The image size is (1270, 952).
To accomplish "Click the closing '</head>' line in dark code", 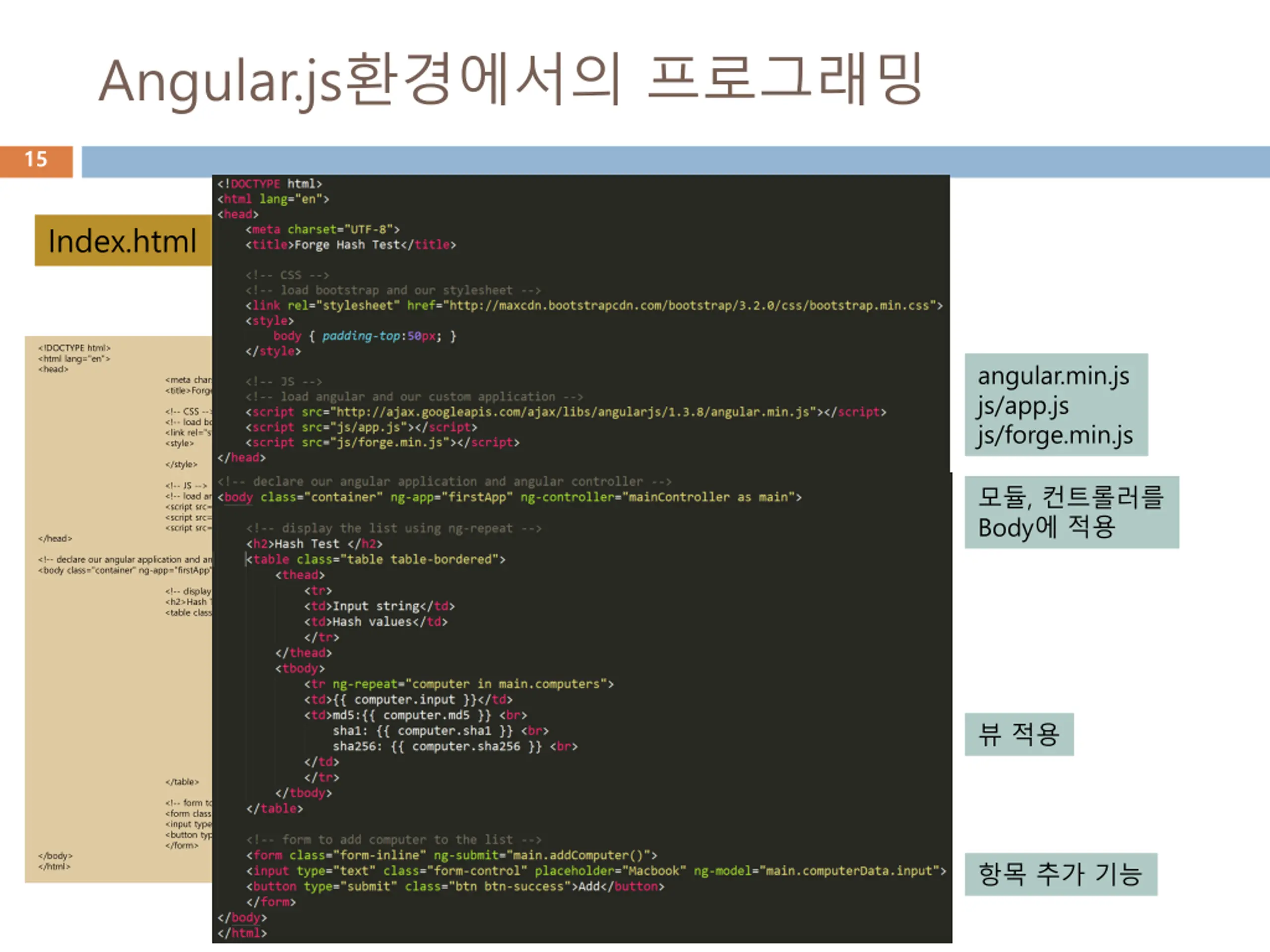I will pyautogui.click(x=241, y=458).
